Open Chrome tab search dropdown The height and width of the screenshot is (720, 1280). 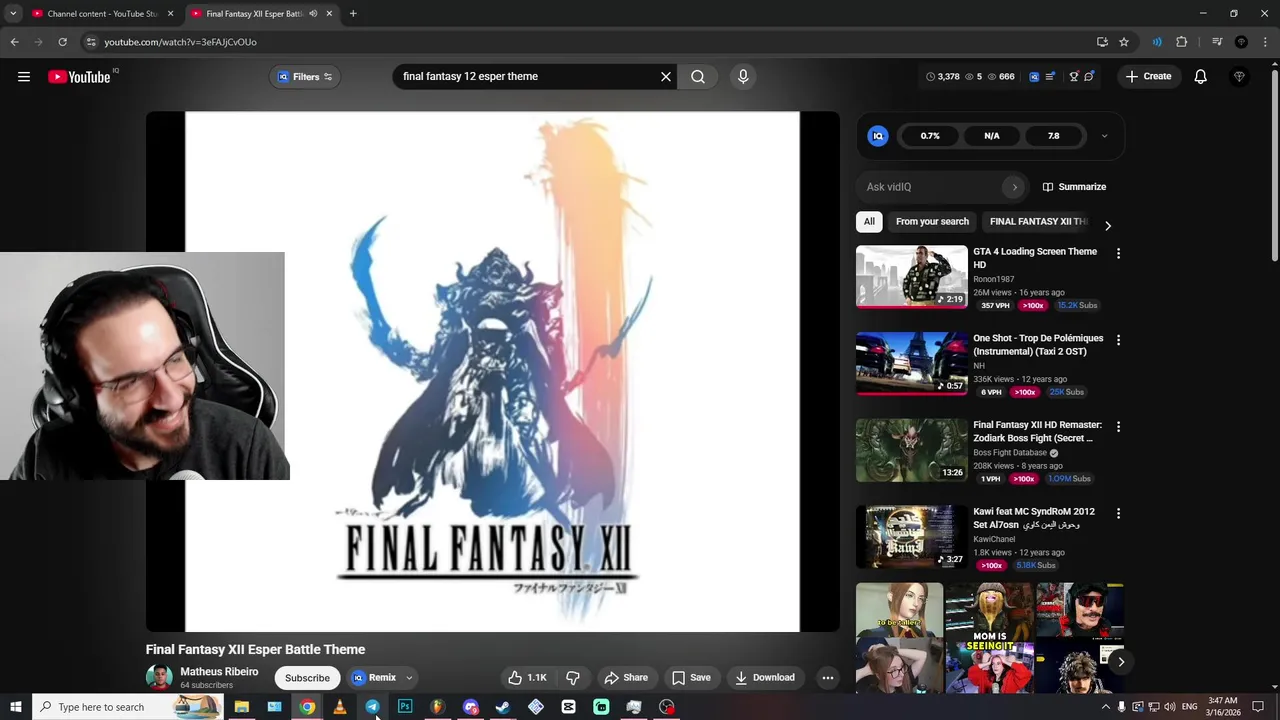click(13, 14)
